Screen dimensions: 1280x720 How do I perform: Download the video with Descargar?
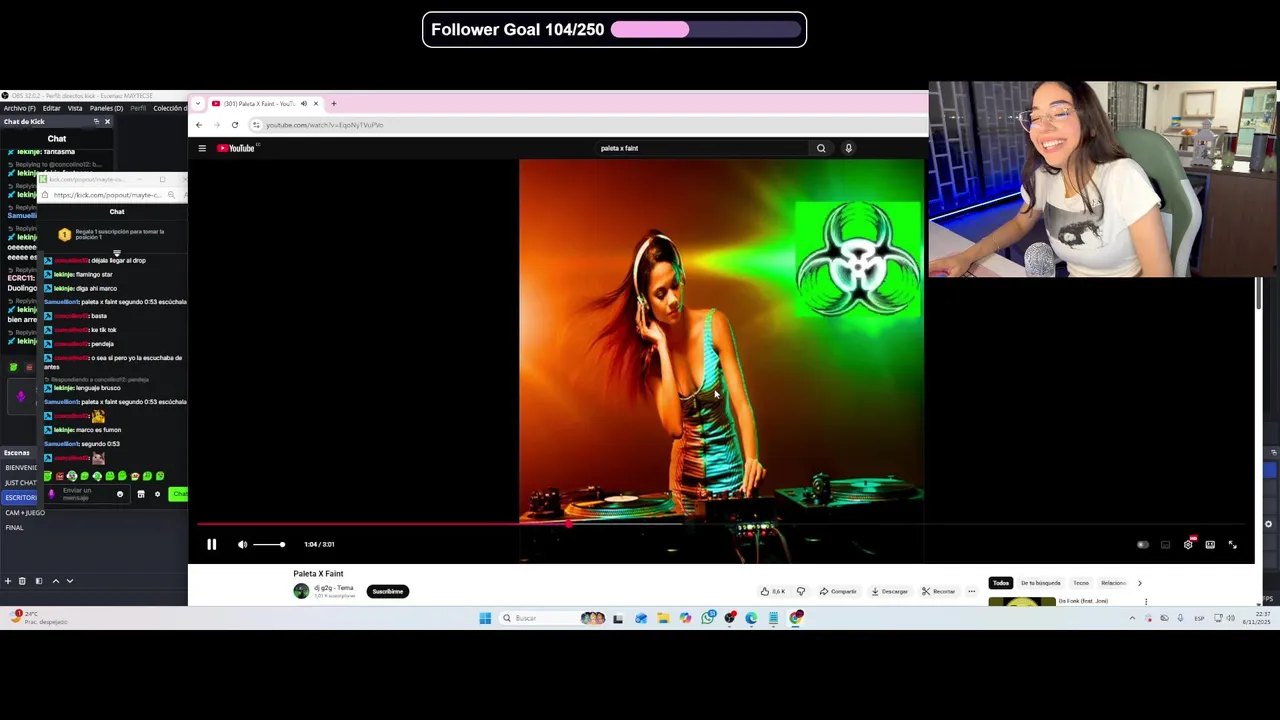tap(889, 591)
